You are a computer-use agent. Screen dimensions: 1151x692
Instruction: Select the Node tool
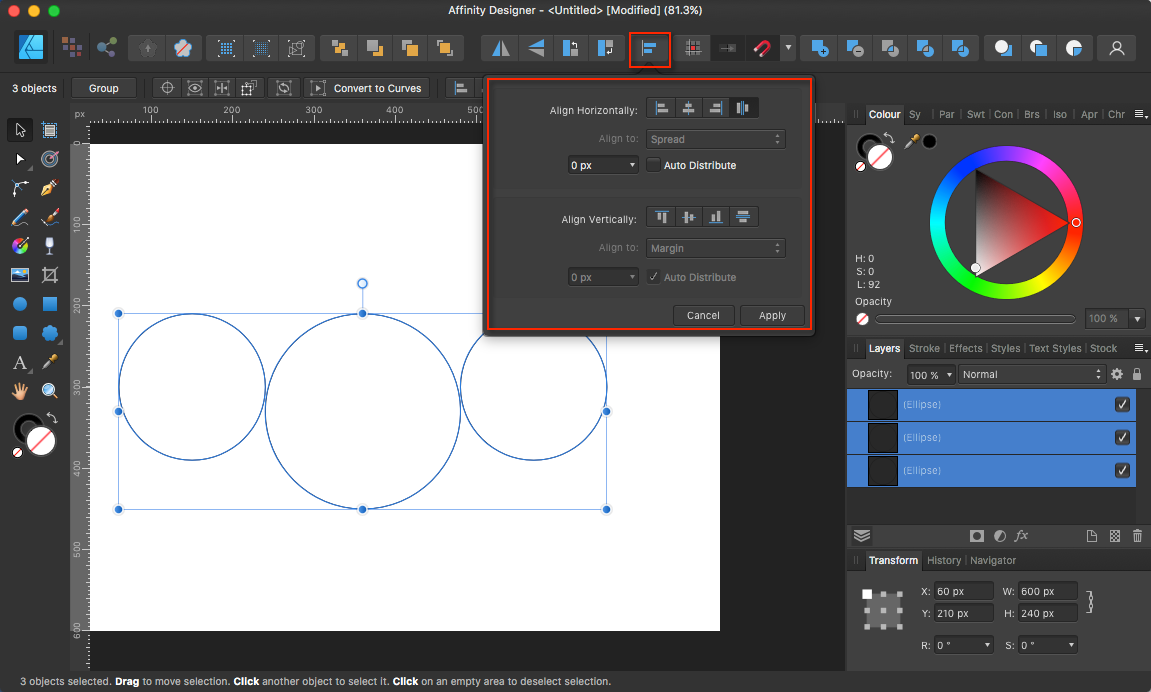[x=20, y=159]
